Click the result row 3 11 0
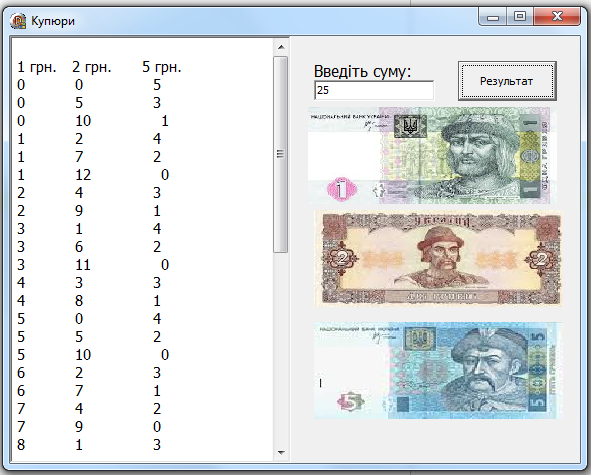The height and width of the screenshot is (475, 591). [93, 265]
